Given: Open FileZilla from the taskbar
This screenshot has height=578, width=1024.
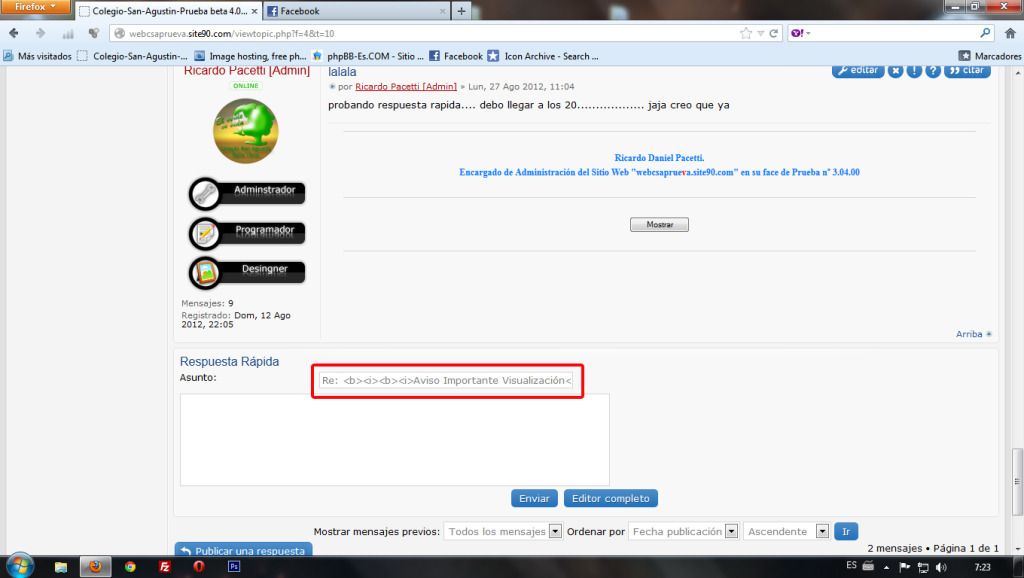Looking at the screenshot, I should [165, 566].
